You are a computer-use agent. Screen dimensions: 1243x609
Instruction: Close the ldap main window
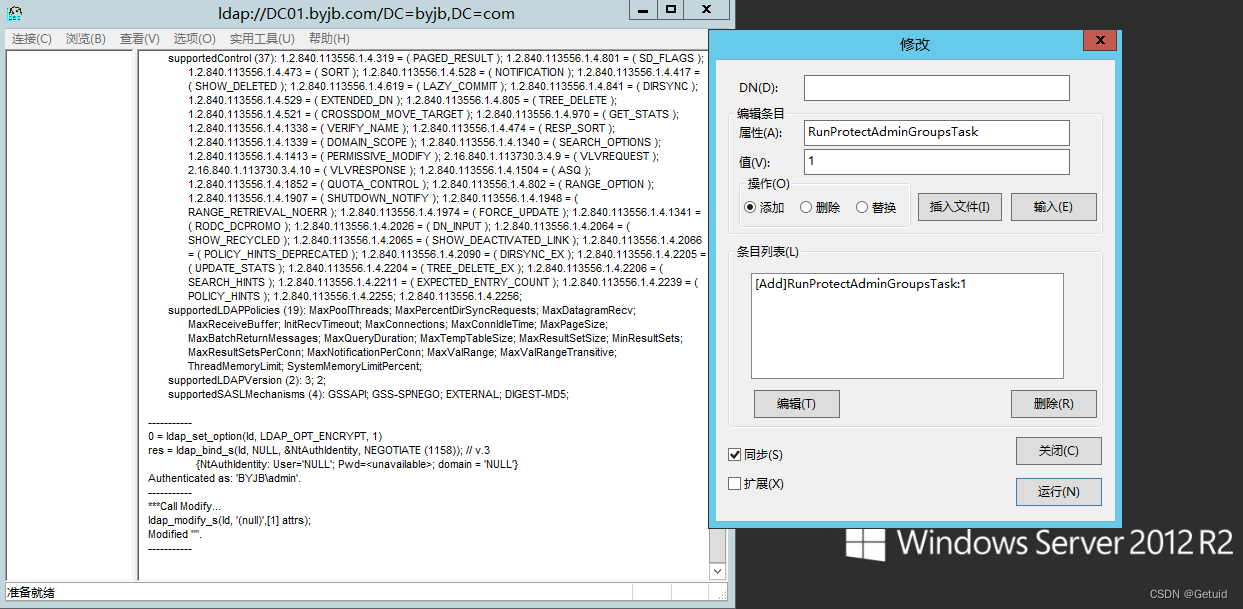(x=708, y=9)
